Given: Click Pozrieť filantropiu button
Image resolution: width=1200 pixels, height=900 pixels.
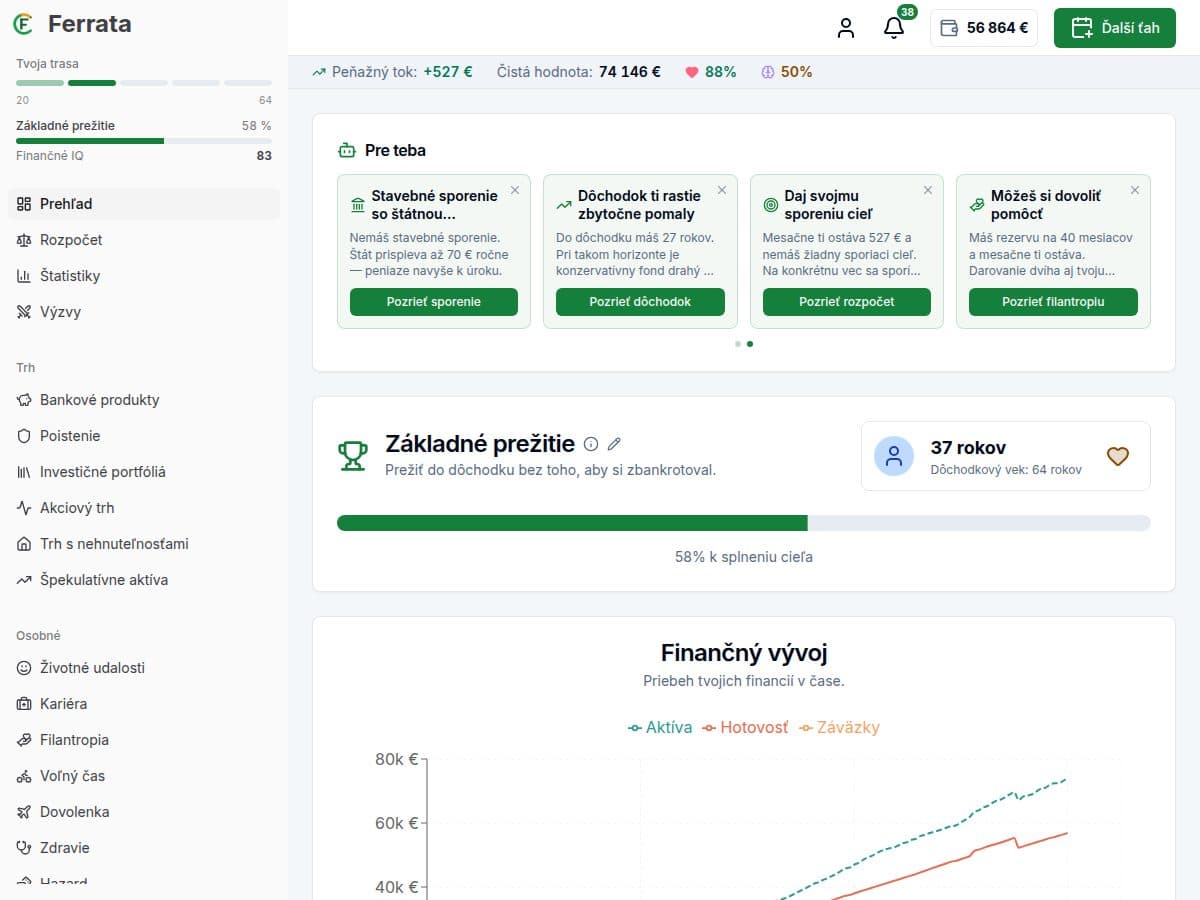Looking at the screenshot, I should 1053,302.
